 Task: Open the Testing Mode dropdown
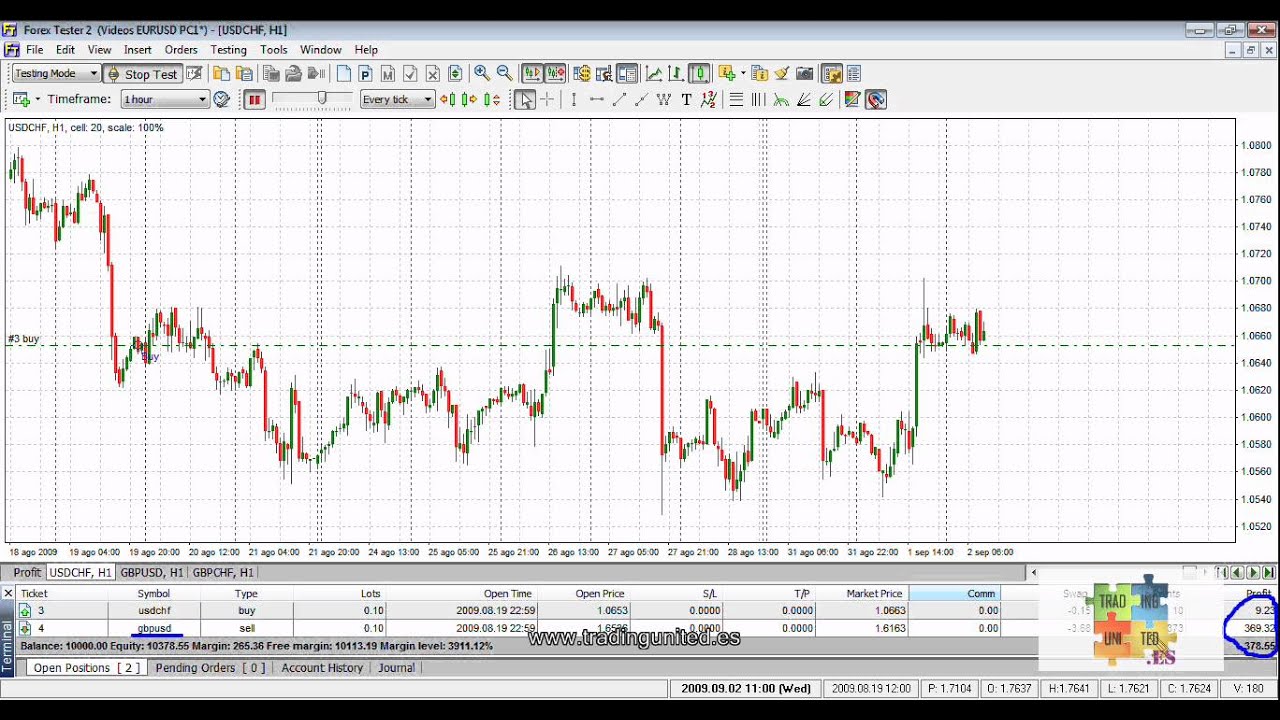[55, 74]
